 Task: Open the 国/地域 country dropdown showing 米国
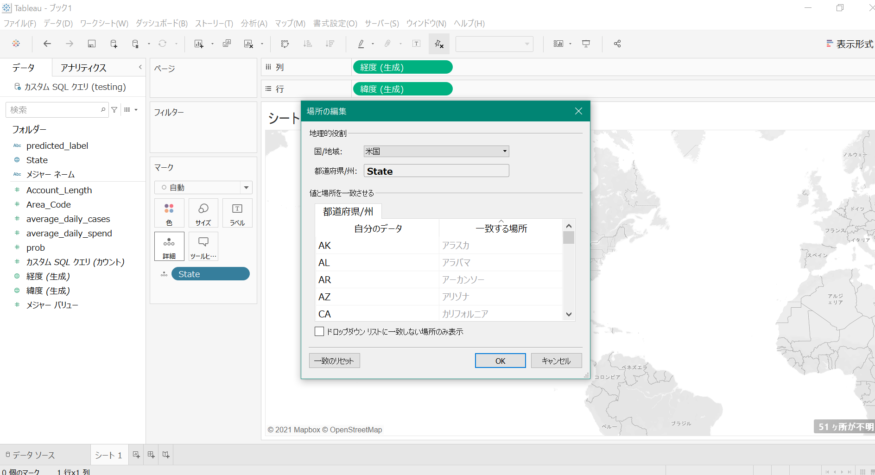click(436, 151)
